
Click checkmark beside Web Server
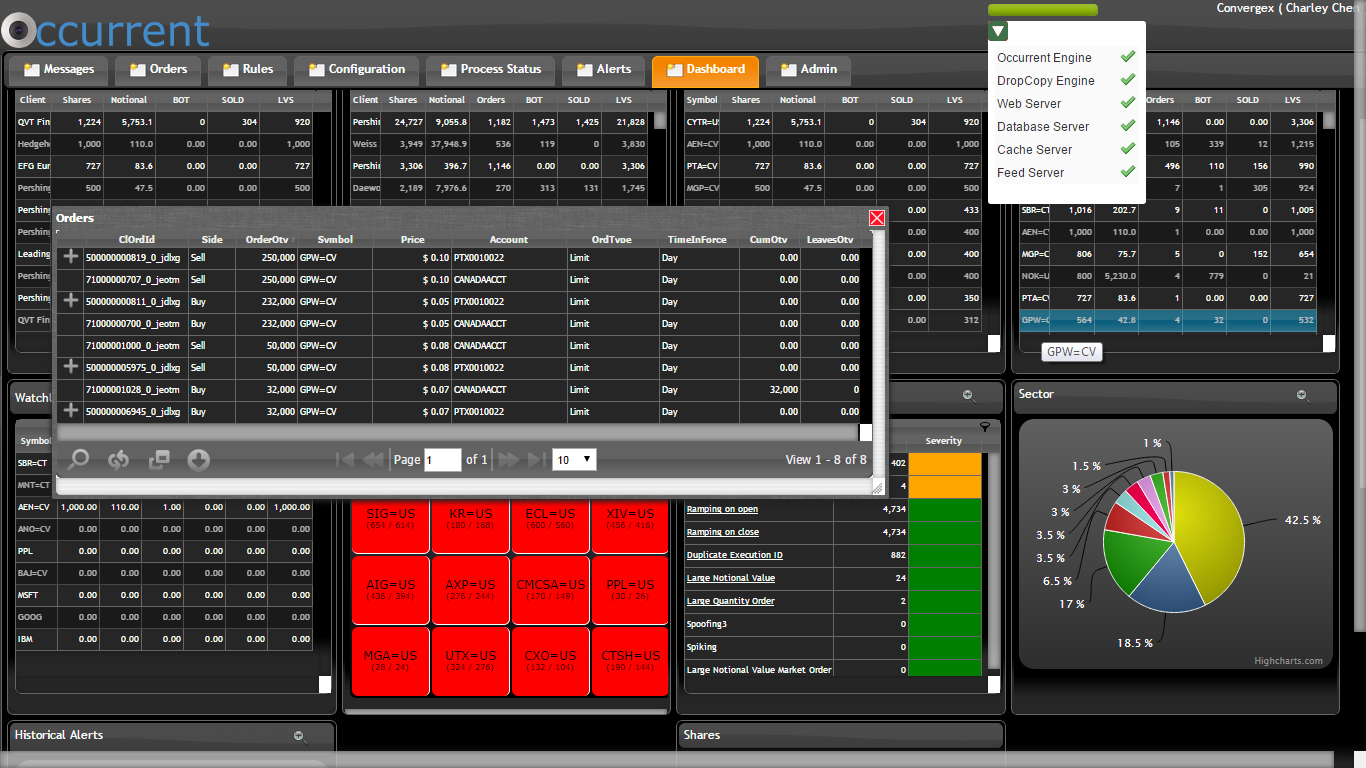1128,103
